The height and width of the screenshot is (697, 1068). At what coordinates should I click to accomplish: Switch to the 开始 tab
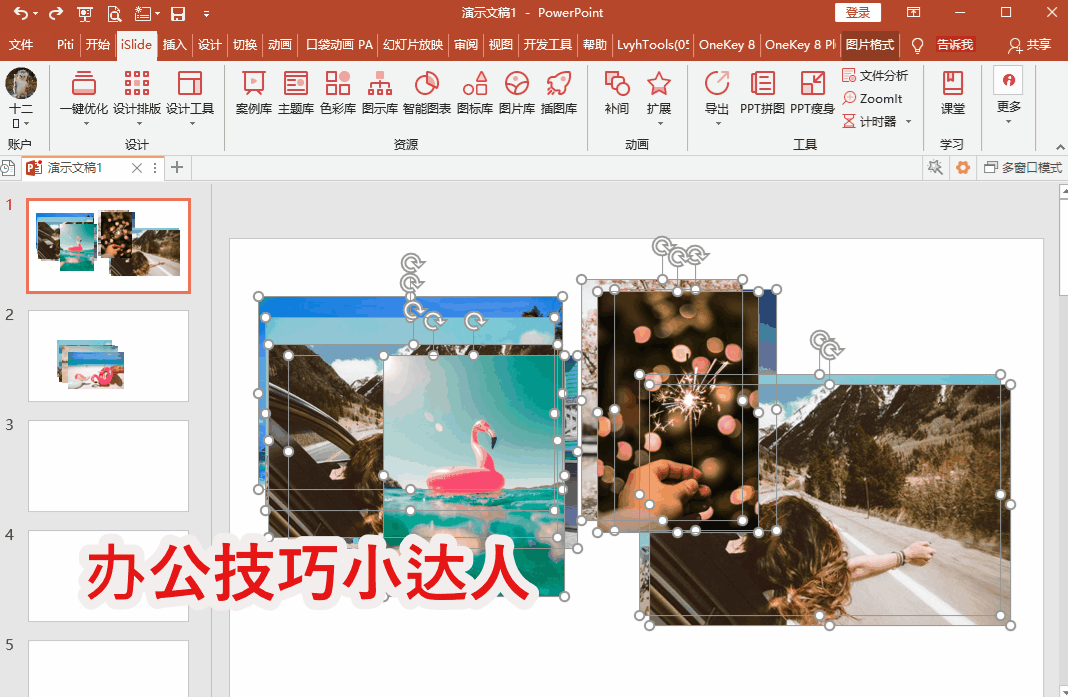(x=97, y=44)
